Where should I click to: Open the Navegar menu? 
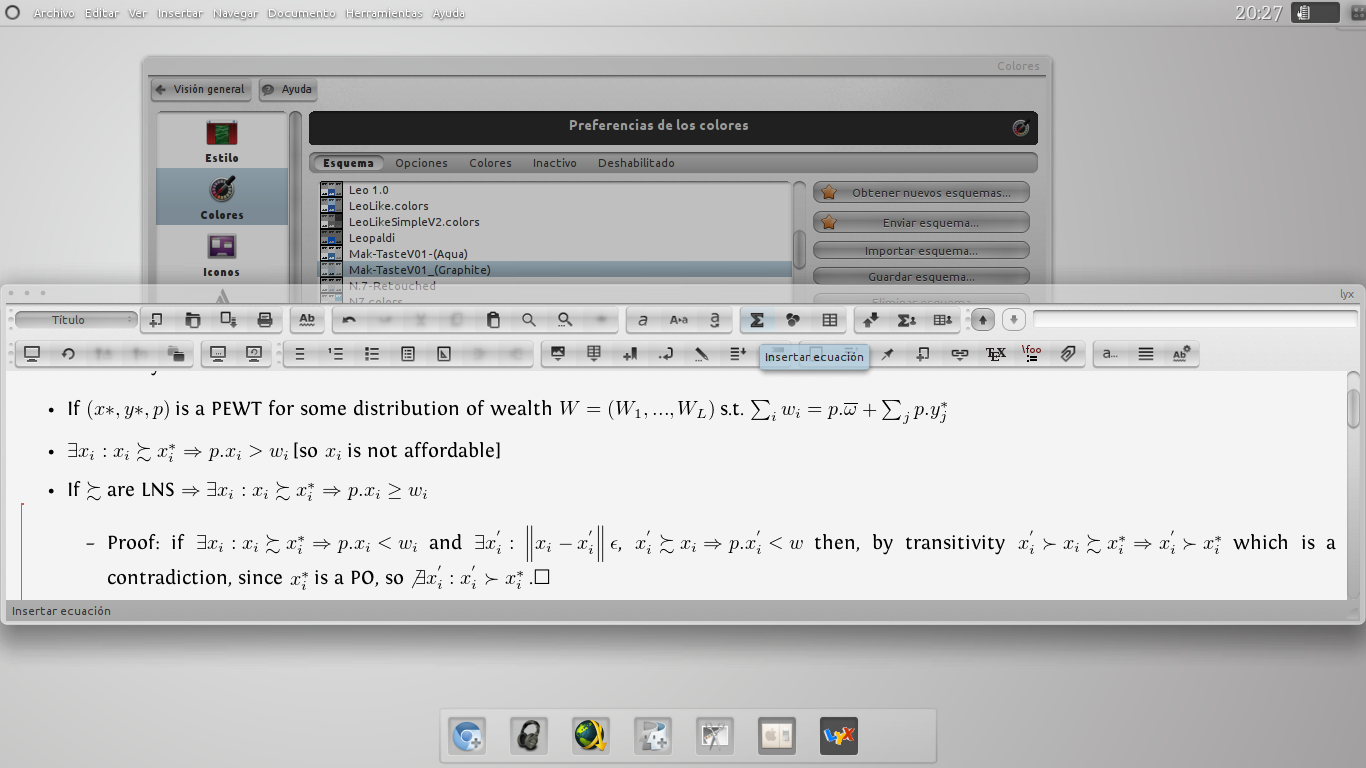click(x=236, y=14)
